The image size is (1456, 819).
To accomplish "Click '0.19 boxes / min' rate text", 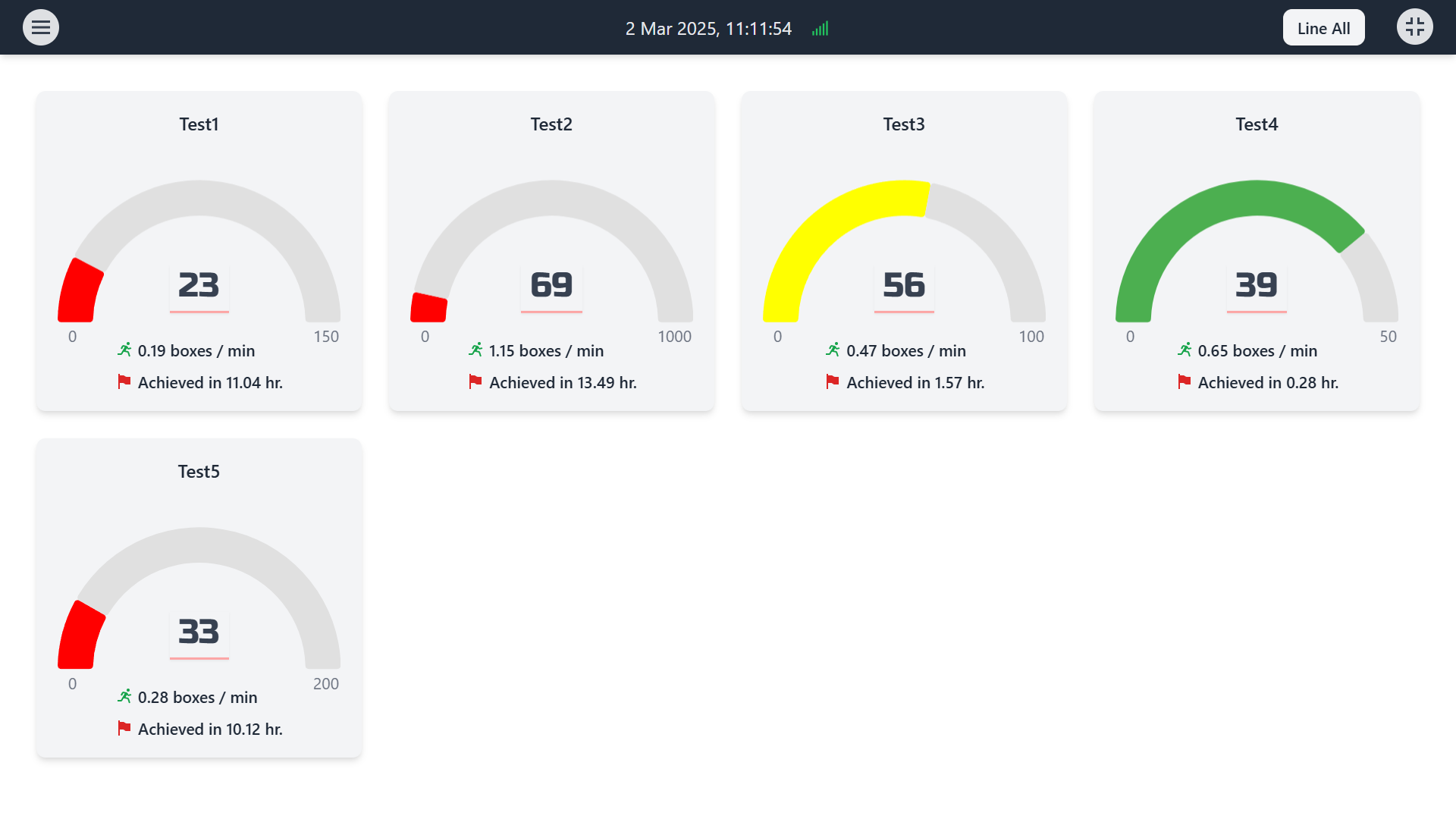I will click(x=196, y=351).
